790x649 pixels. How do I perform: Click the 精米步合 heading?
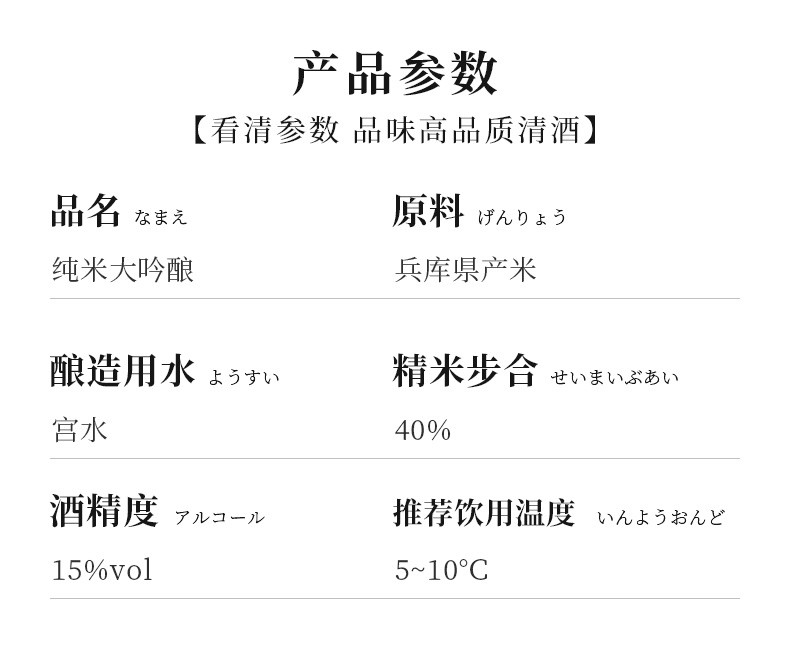click(465, 371)
